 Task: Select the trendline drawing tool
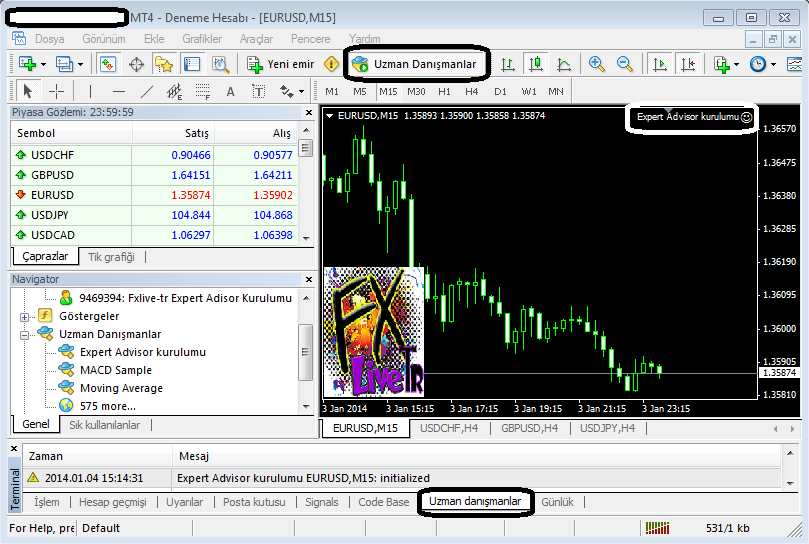(x=147, y=91)
